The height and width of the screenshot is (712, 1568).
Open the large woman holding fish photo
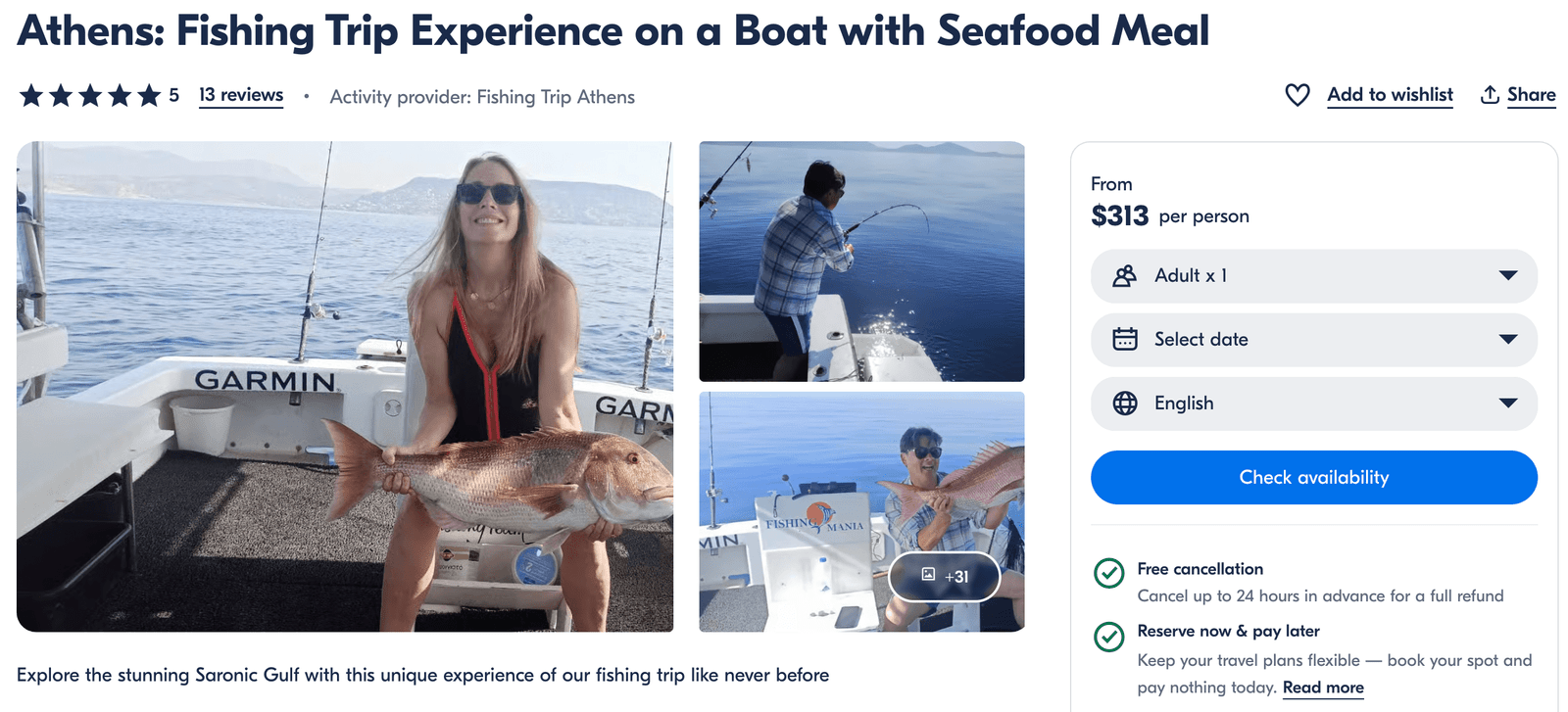tap(345, 386)
